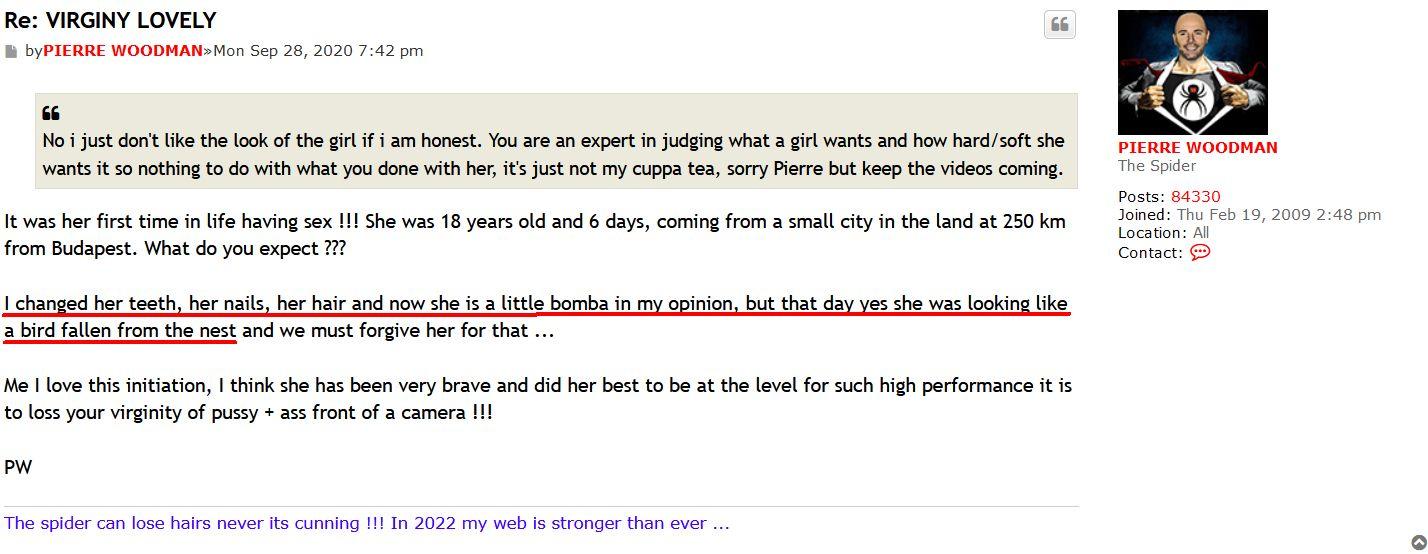This screenshot has width=1428, height=554.
Task: Open PIERRE WOODMAN profile under avatar
Action: (1197, 147)
